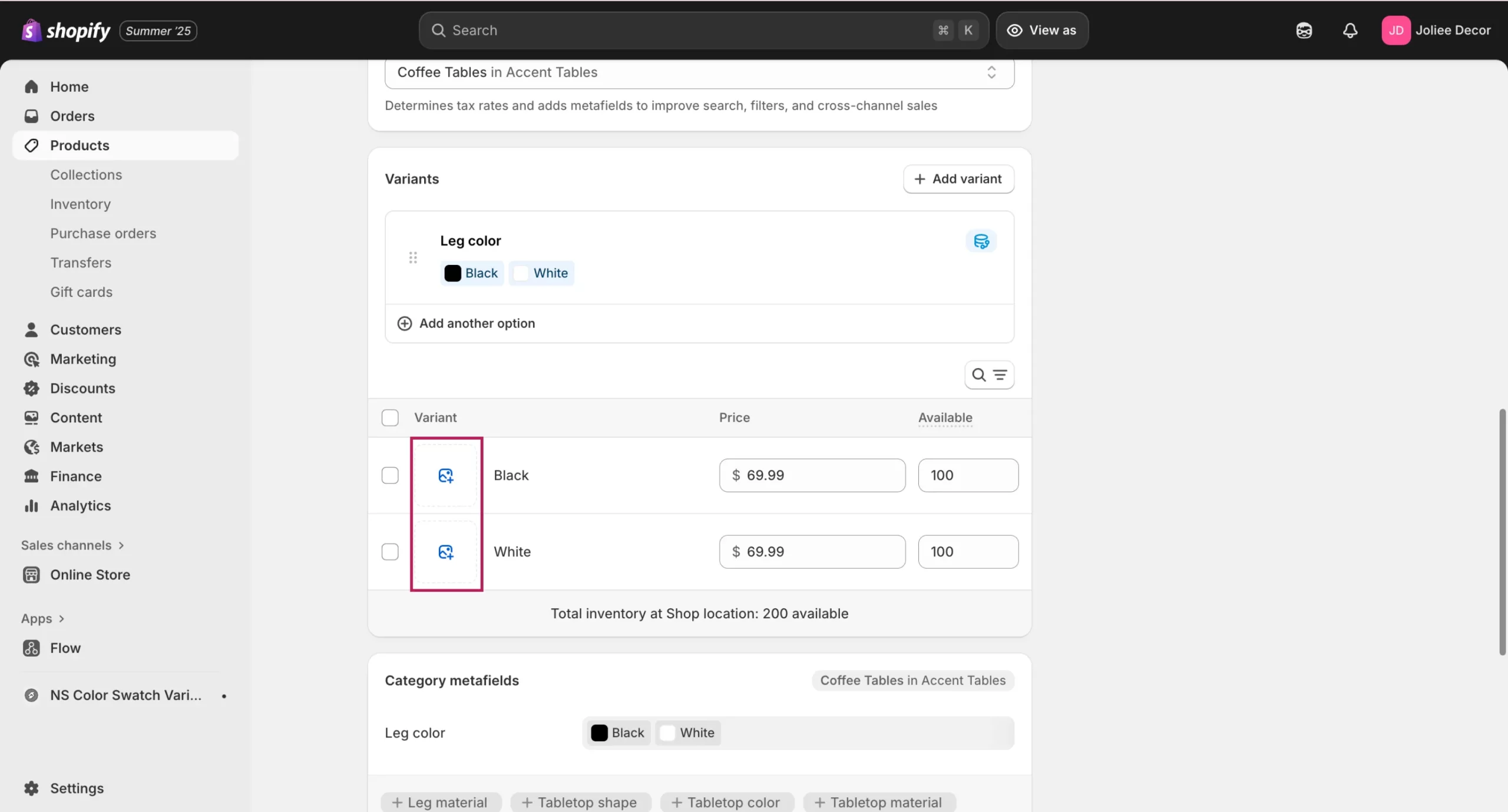
Task: Click the Home house icon
Action: click(x=31, y=87)
